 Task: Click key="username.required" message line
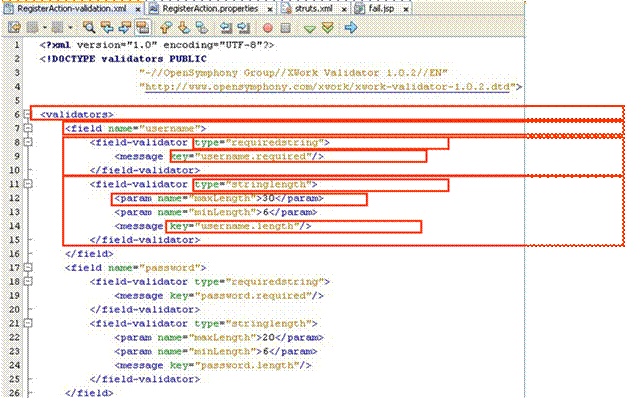click(219, 156)
